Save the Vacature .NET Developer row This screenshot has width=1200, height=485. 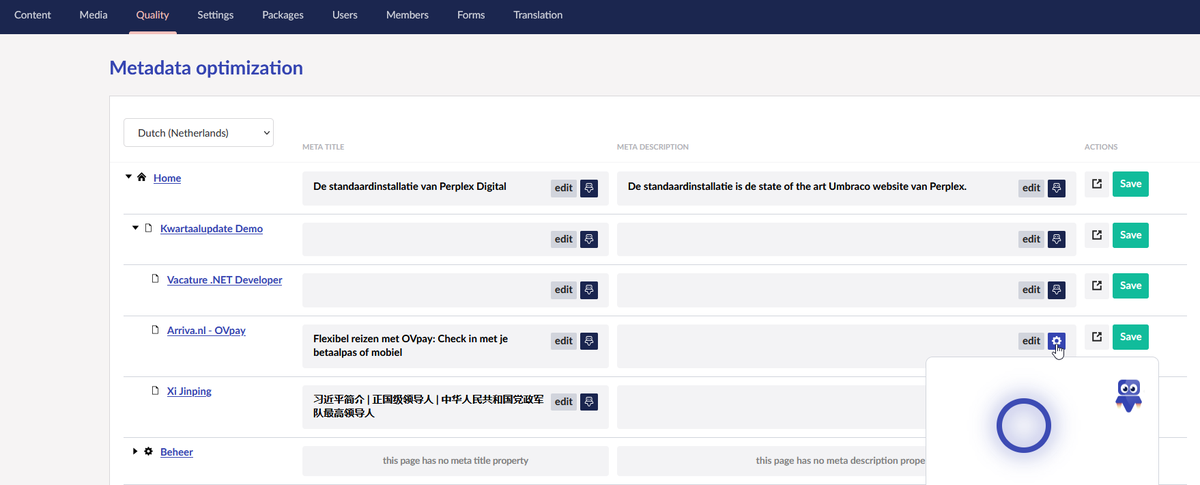click(1130, 286)
